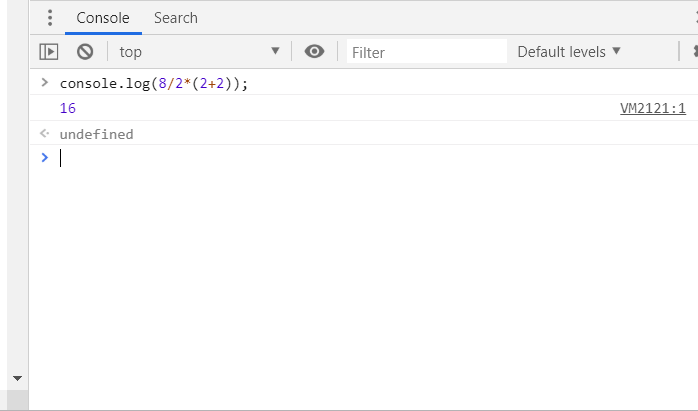Screen dimensions: 698x411
Task: Open console settings gear at toolbar edge
Action: point(693,51)
